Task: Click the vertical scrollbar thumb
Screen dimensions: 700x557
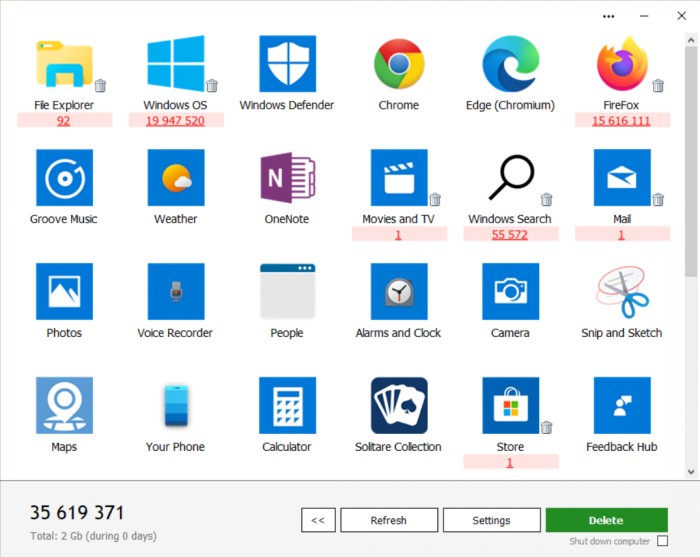Action: click(691, 161)
